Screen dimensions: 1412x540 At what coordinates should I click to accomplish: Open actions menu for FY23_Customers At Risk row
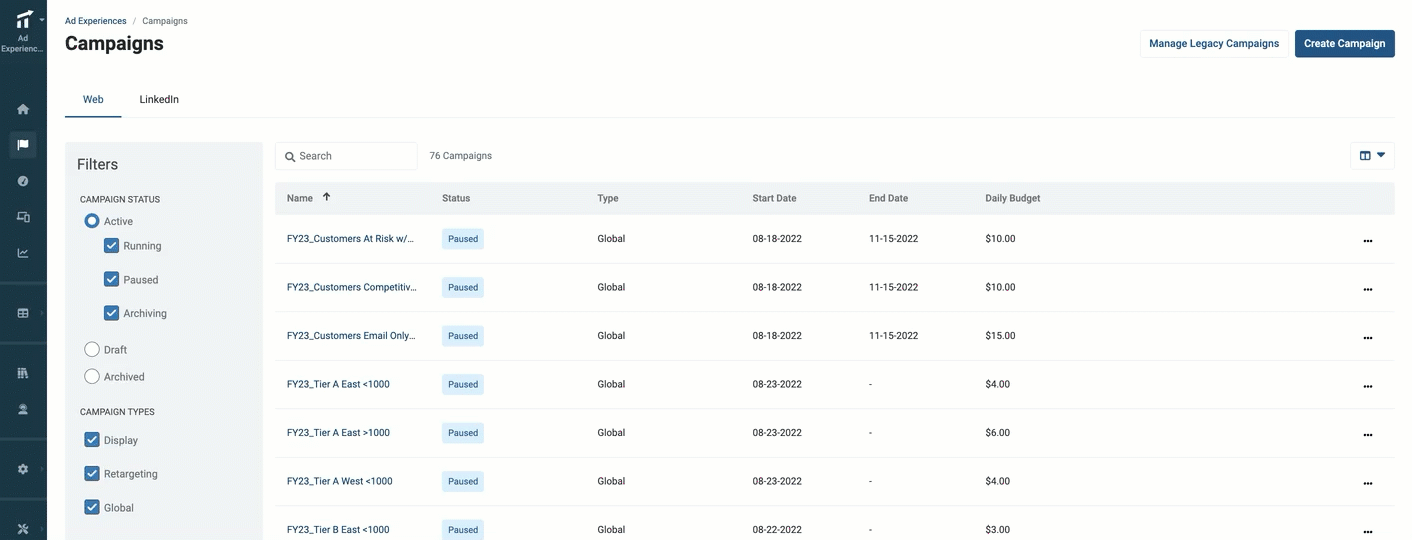1367,241
